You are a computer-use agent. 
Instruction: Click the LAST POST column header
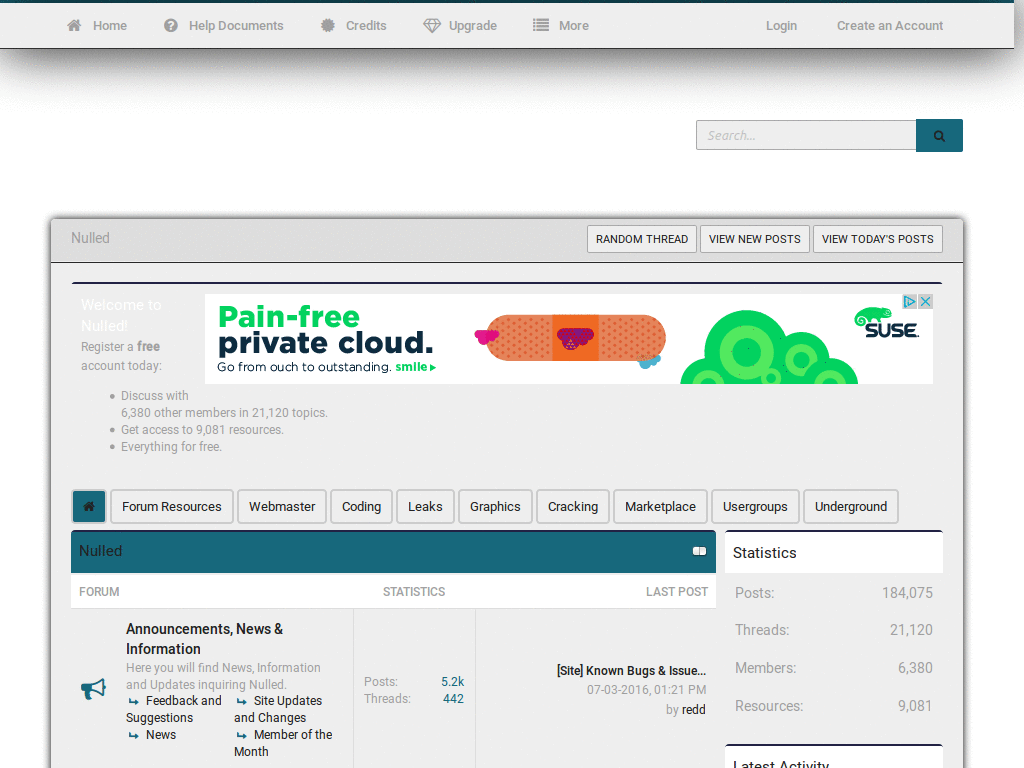click(x=677, y=591)
